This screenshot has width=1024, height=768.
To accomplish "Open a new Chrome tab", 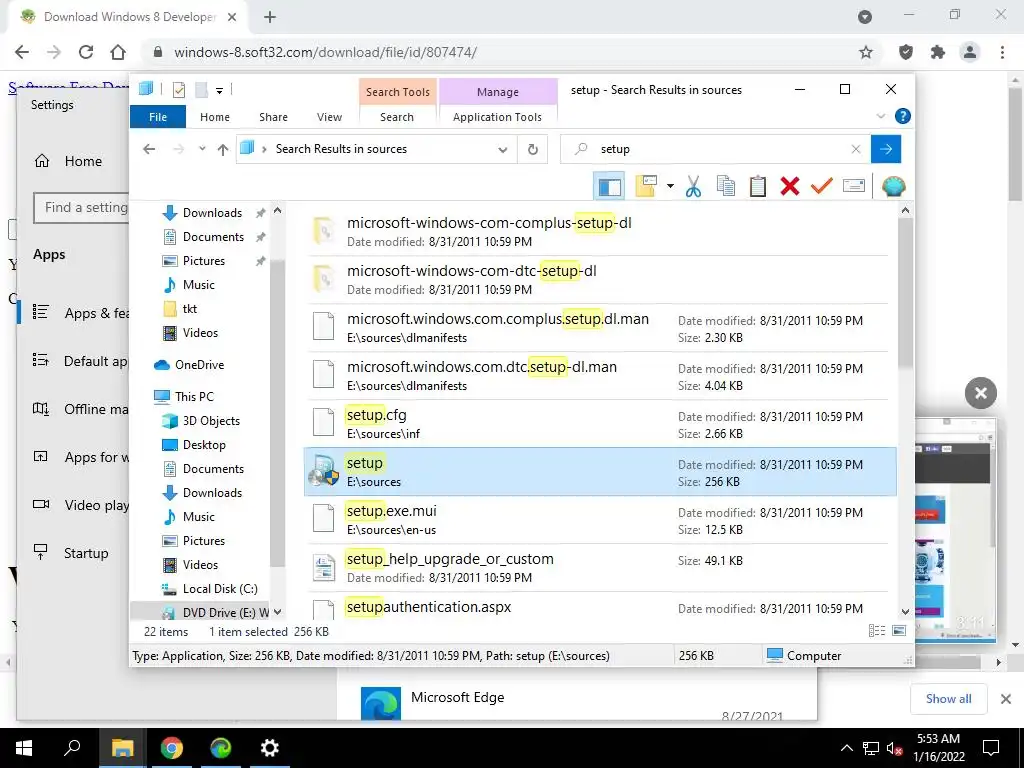I will pyautogui.click(x=270, y=18).
